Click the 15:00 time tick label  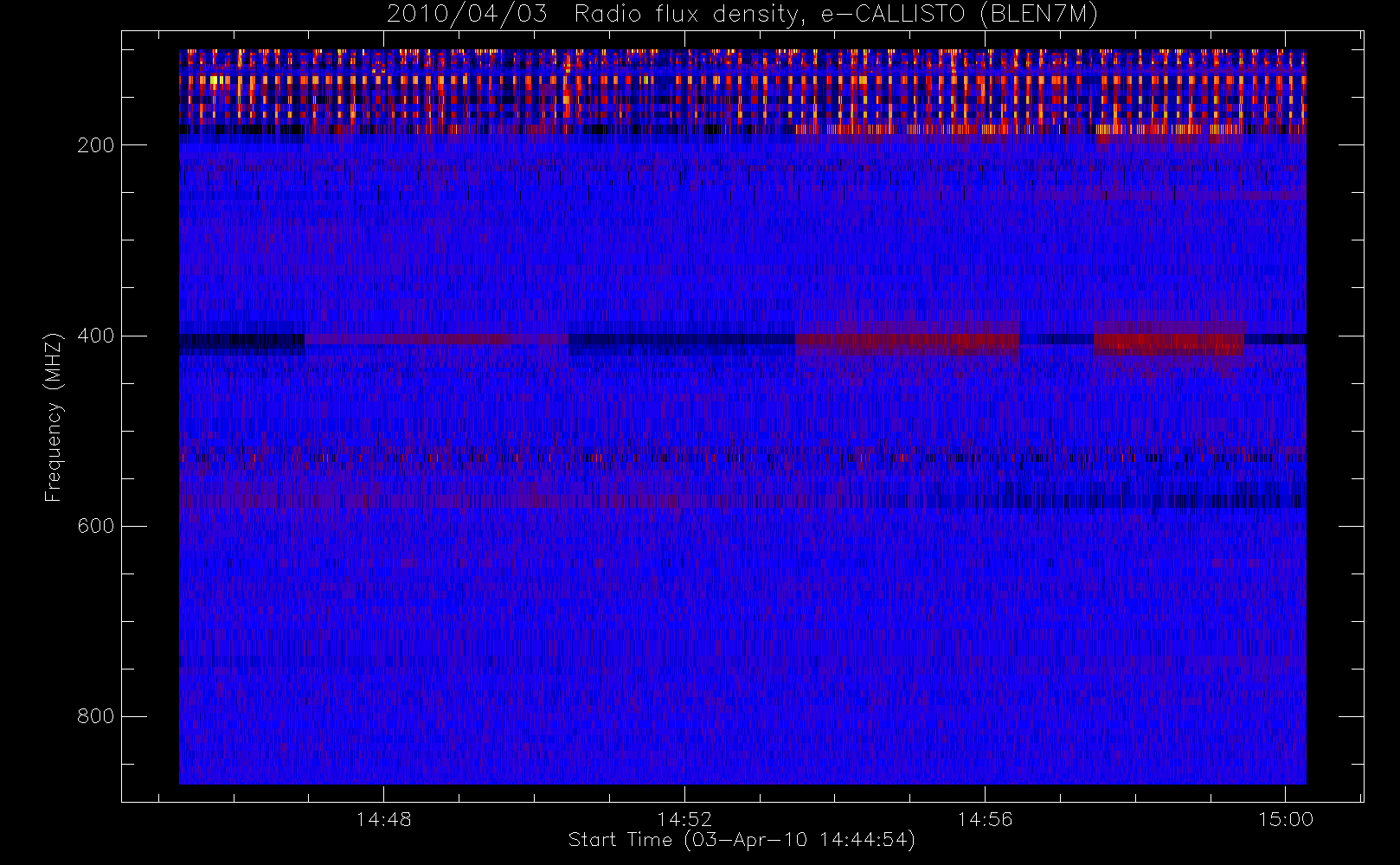point(1286,819)
